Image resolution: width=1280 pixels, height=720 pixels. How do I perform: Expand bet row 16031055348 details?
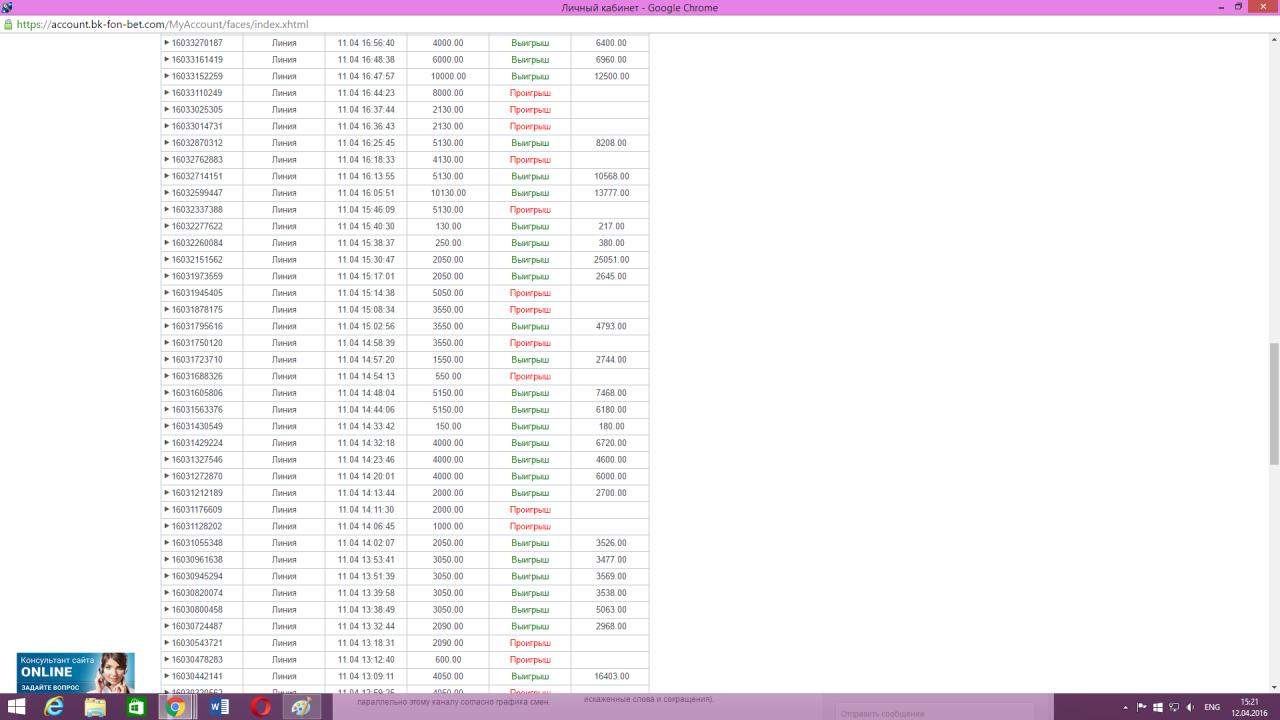click(x=167, y=543)
